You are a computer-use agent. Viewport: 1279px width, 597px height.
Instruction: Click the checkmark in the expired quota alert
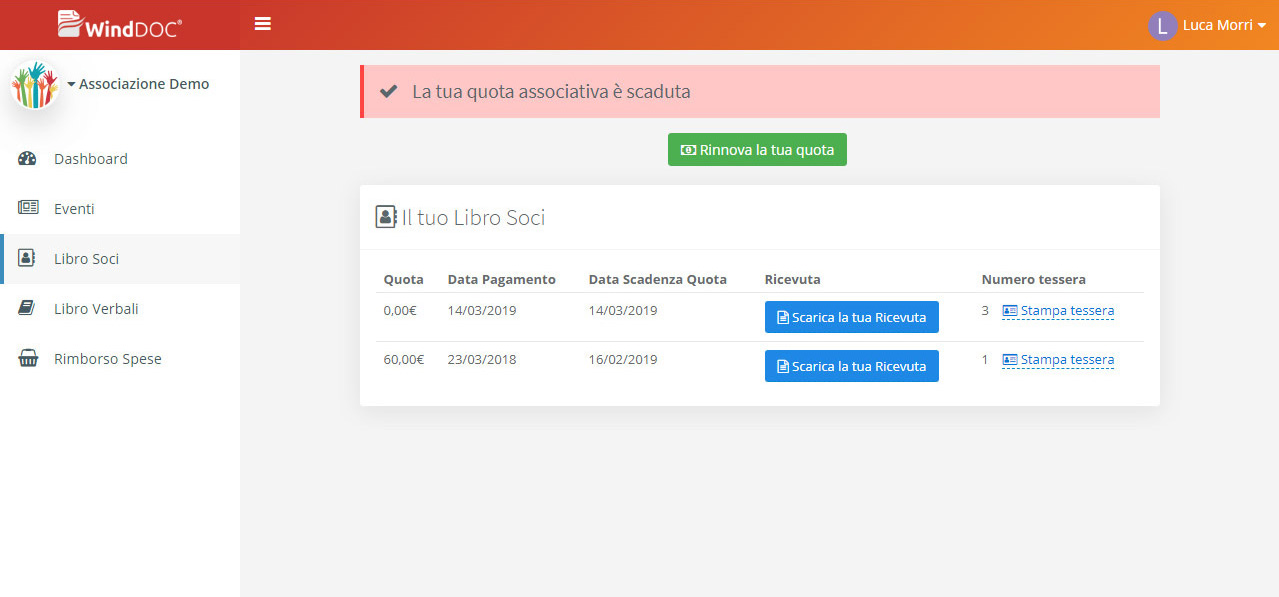point(388,90)
